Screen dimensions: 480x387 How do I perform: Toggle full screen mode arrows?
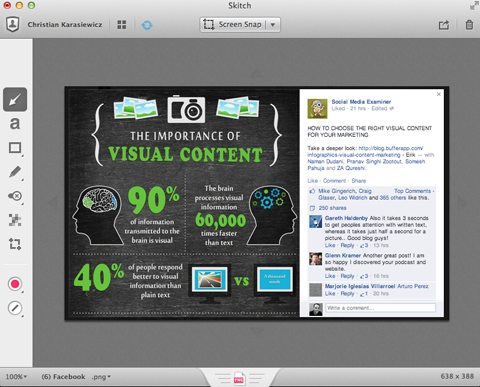click(474, 6)
